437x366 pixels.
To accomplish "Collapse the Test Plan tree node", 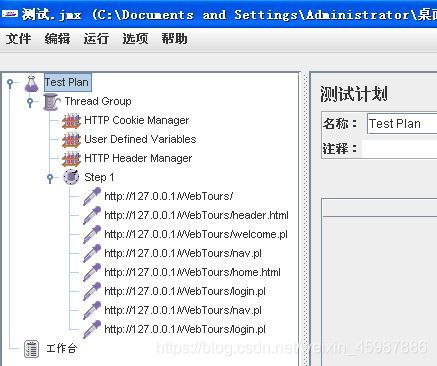I will click(x=11, y=83).
